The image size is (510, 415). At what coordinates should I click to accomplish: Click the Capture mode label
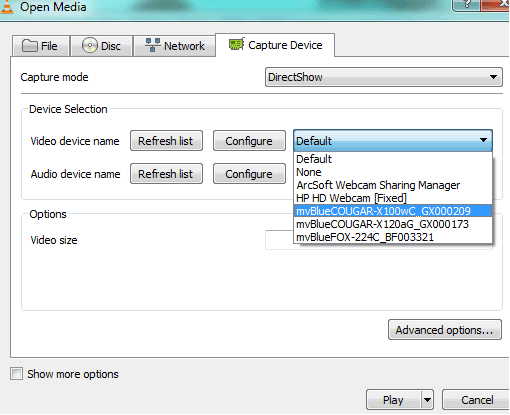54,77
